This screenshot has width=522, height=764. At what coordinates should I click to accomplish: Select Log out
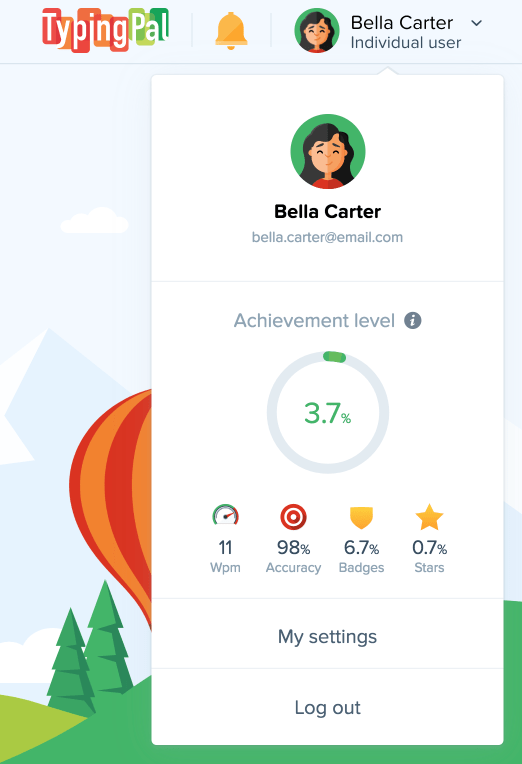click(x=328, y=707)
